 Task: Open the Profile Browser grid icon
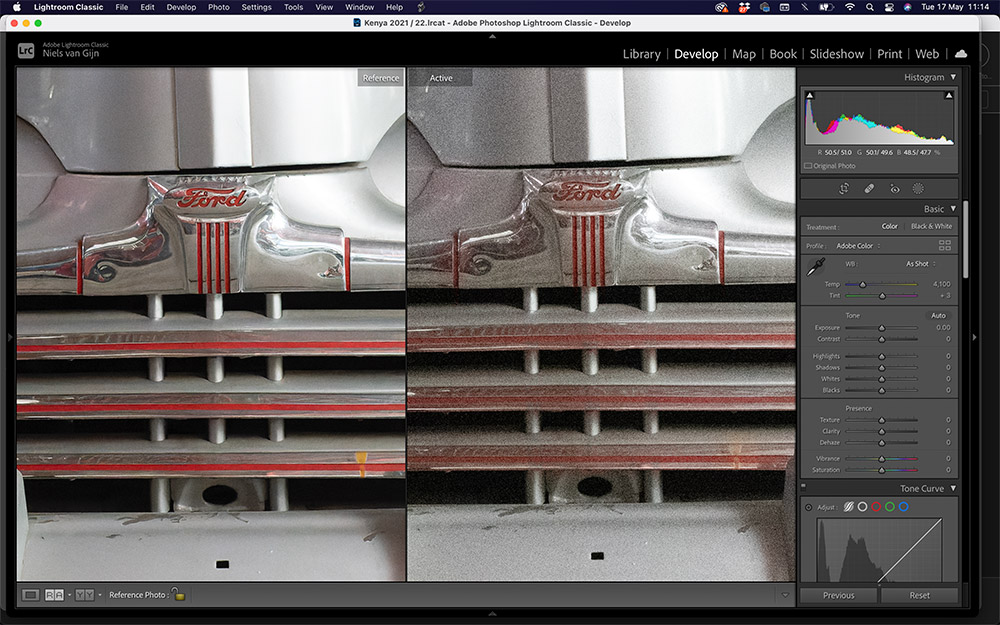(945, 246)
